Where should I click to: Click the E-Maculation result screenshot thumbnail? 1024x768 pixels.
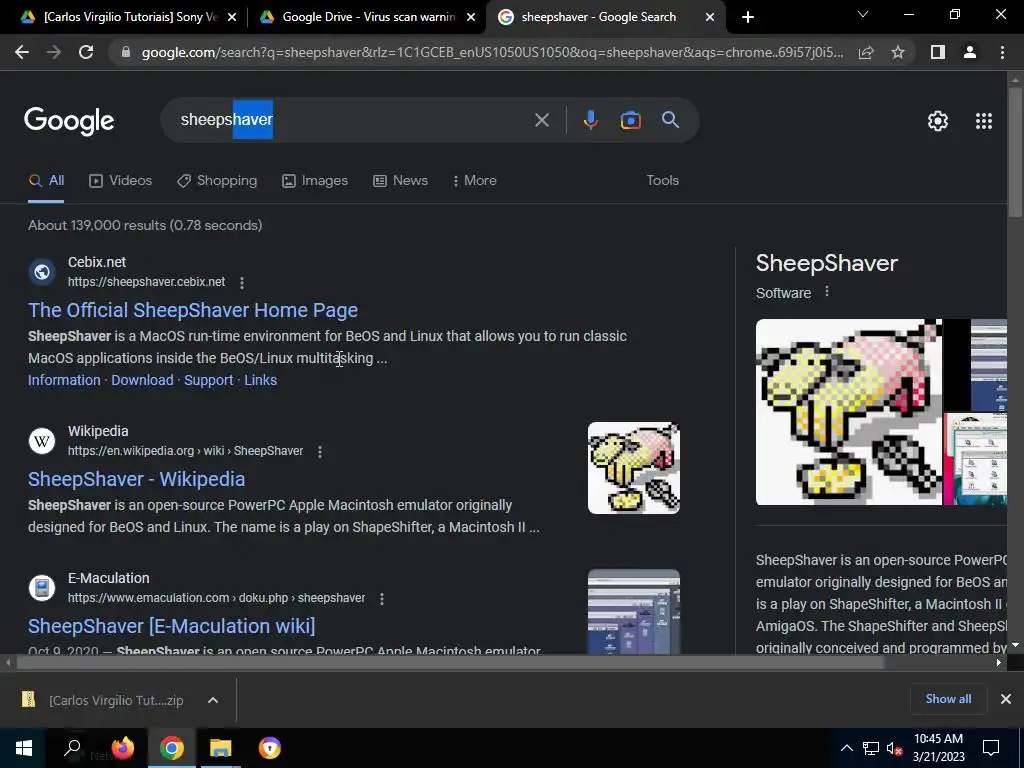pyautogui.click(x=633, y=611)
